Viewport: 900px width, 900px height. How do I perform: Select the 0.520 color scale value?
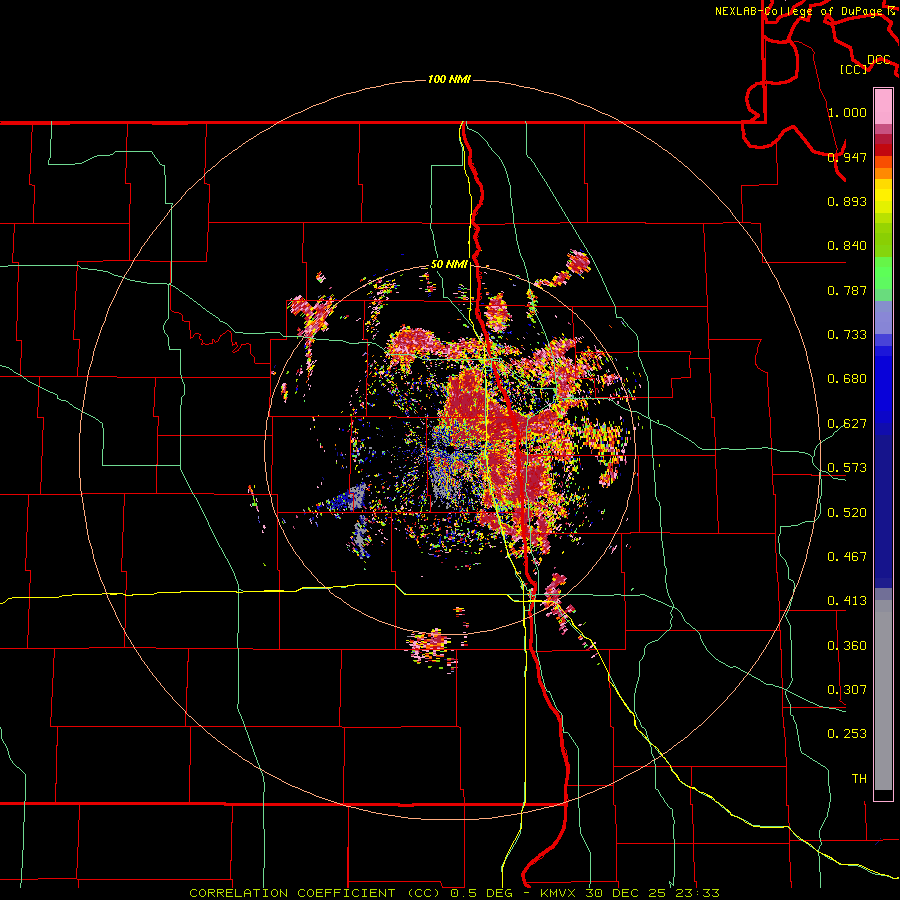coord(847,513)
